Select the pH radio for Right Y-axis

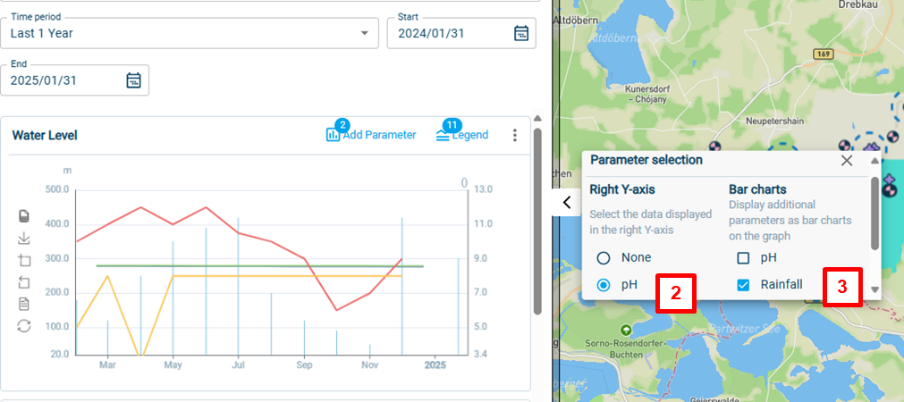(603, 285)
